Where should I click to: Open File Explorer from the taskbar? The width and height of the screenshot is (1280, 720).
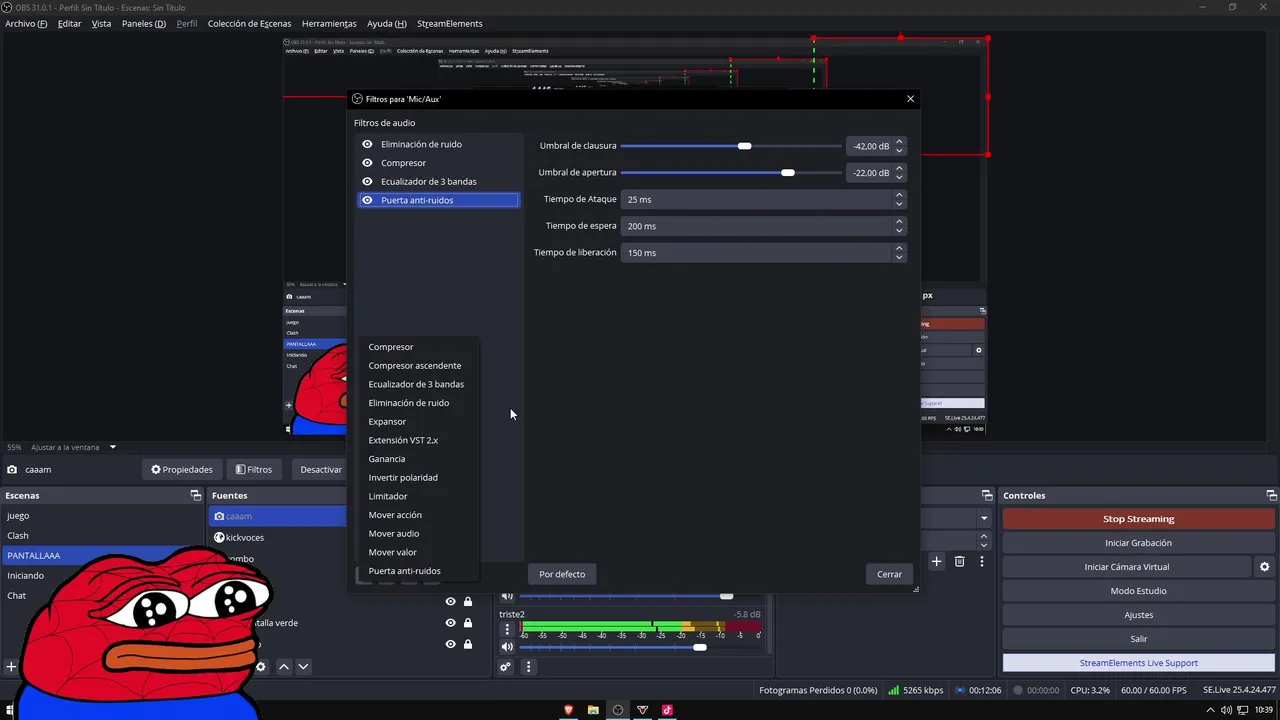point(593,710)
